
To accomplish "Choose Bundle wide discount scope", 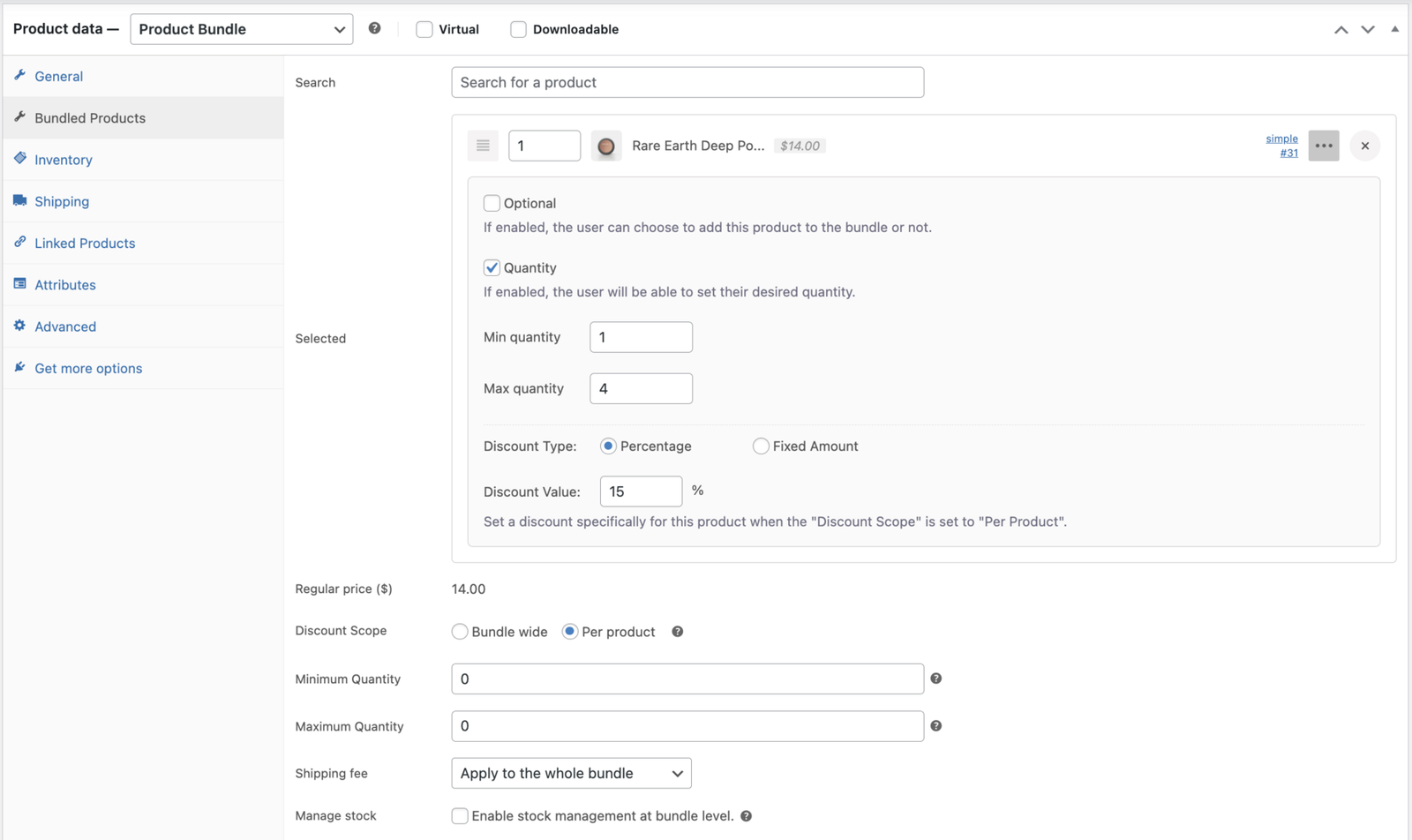I will coord(460,632).
